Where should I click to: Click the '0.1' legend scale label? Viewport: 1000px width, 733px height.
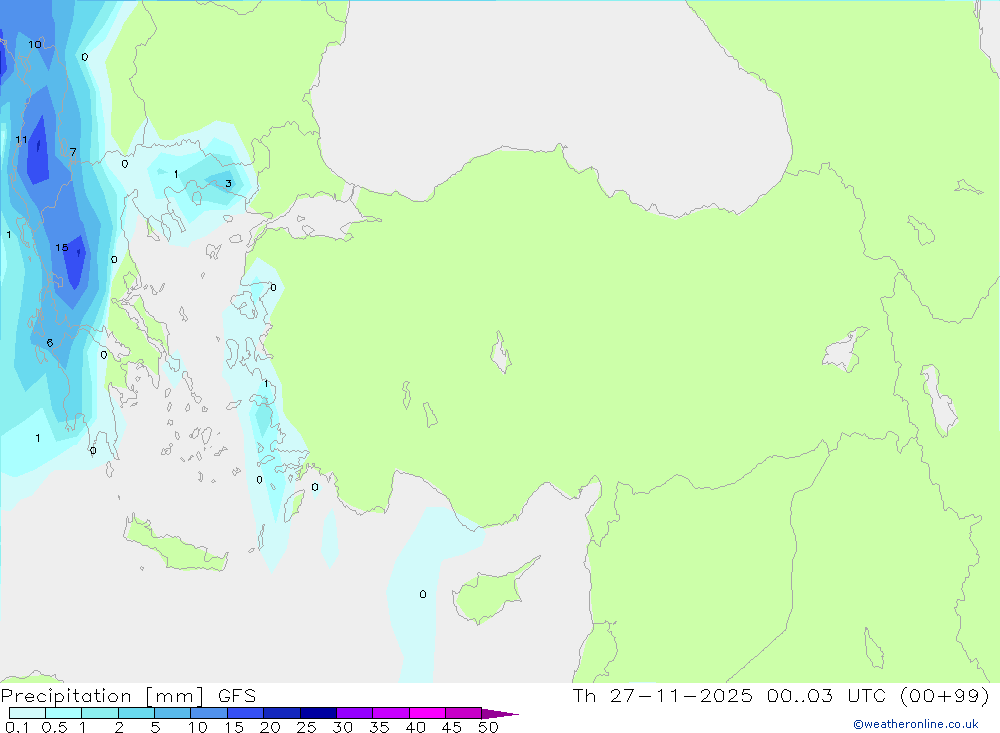(x=17, y=727)
